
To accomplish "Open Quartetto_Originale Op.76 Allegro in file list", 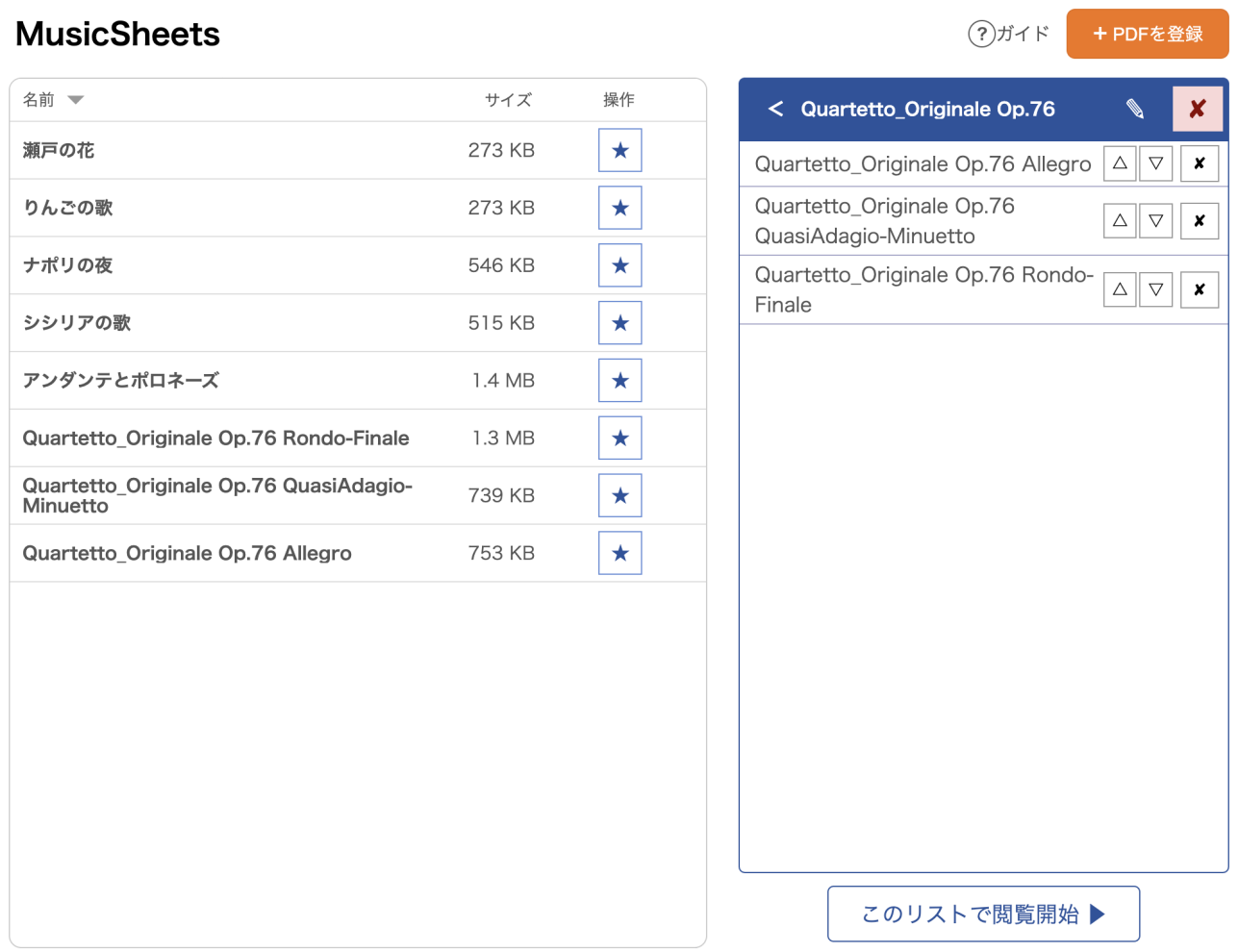I will pos(187,553).
